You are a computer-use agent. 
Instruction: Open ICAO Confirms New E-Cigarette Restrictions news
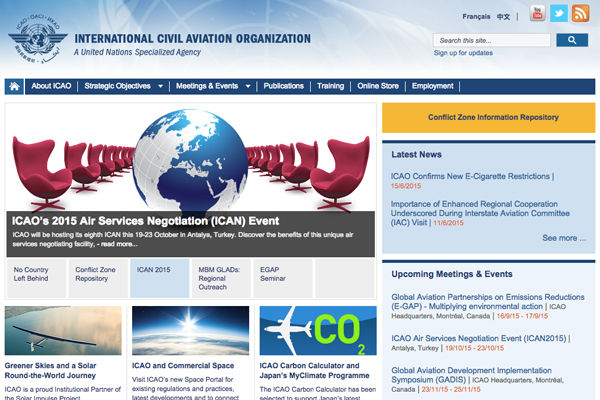470,176
